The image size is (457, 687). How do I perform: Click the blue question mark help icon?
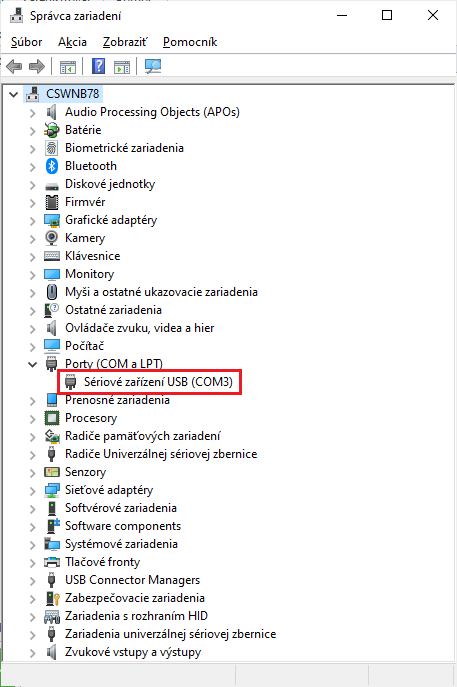[x=98, y=67]
